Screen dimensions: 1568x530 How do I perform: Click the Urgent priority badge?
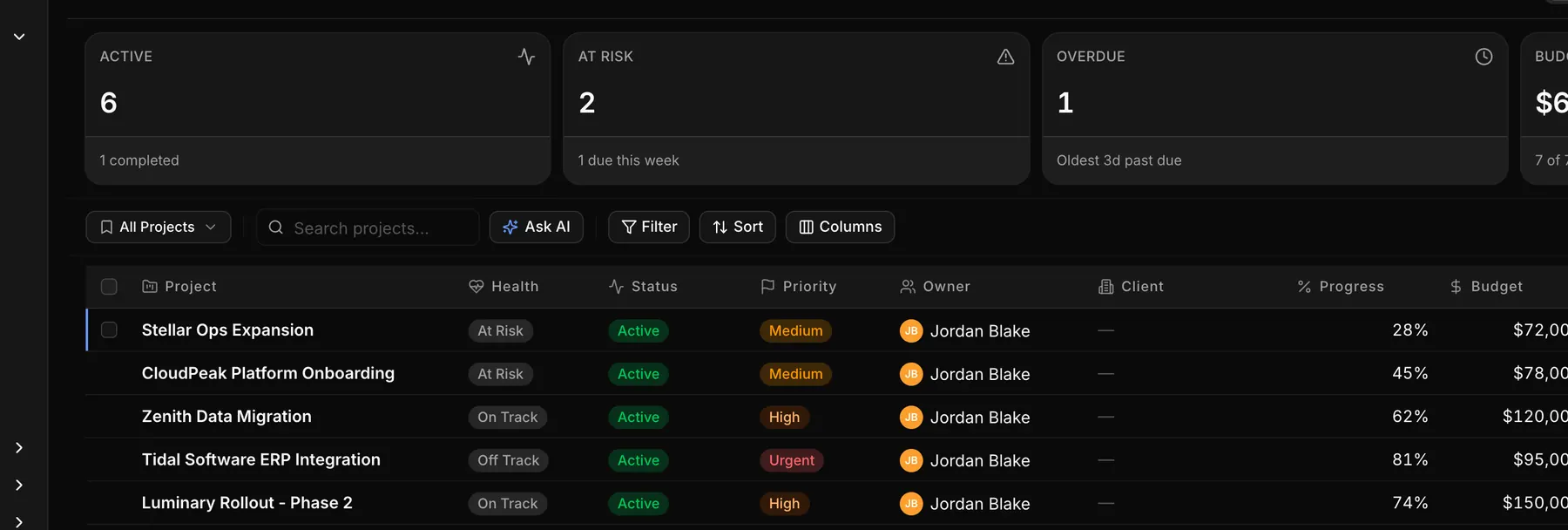click(792, 460)
